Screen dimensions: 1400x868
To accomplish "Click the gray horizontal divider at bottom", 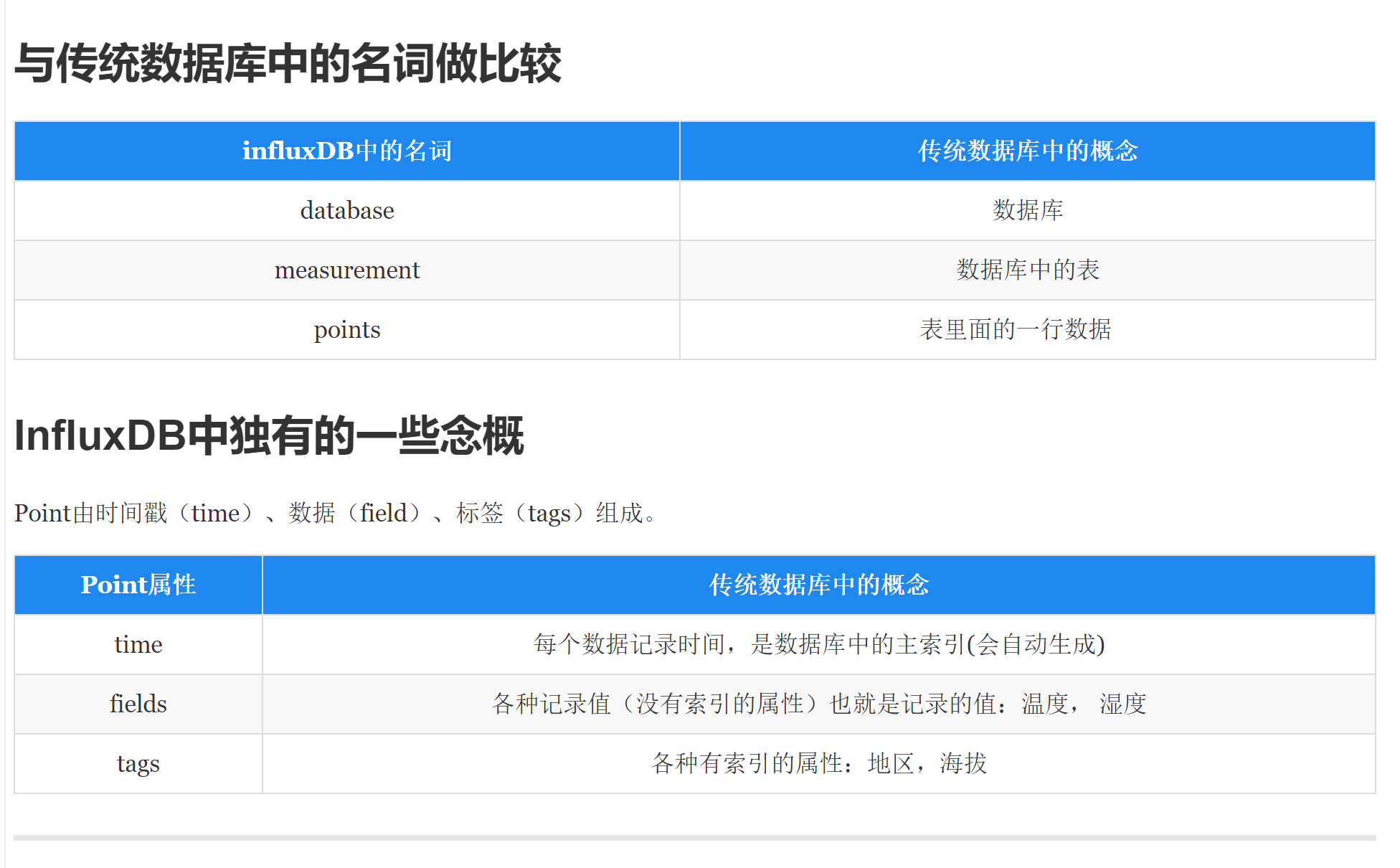I will coord(694,837).
